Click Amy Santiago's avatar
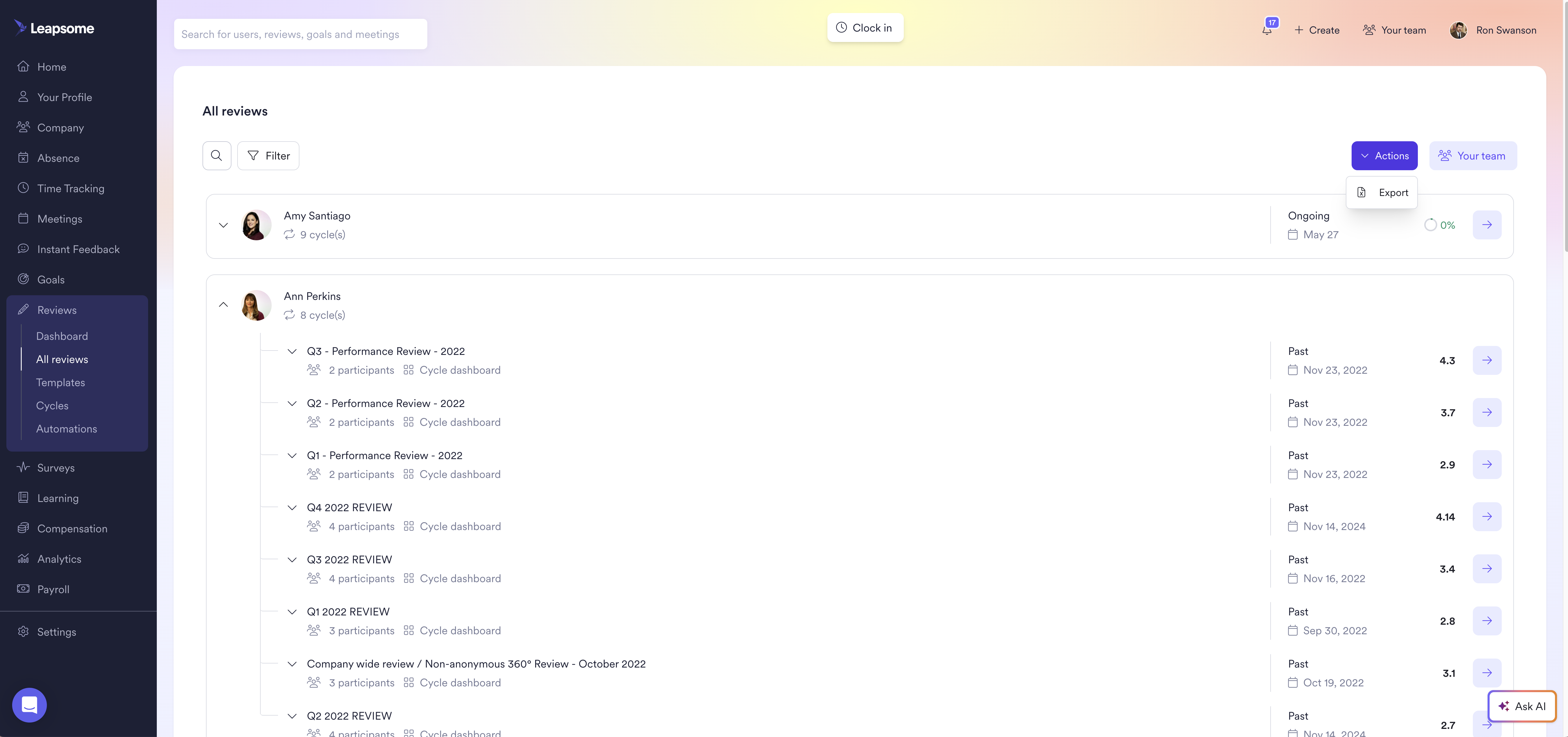 pos(256,225)
